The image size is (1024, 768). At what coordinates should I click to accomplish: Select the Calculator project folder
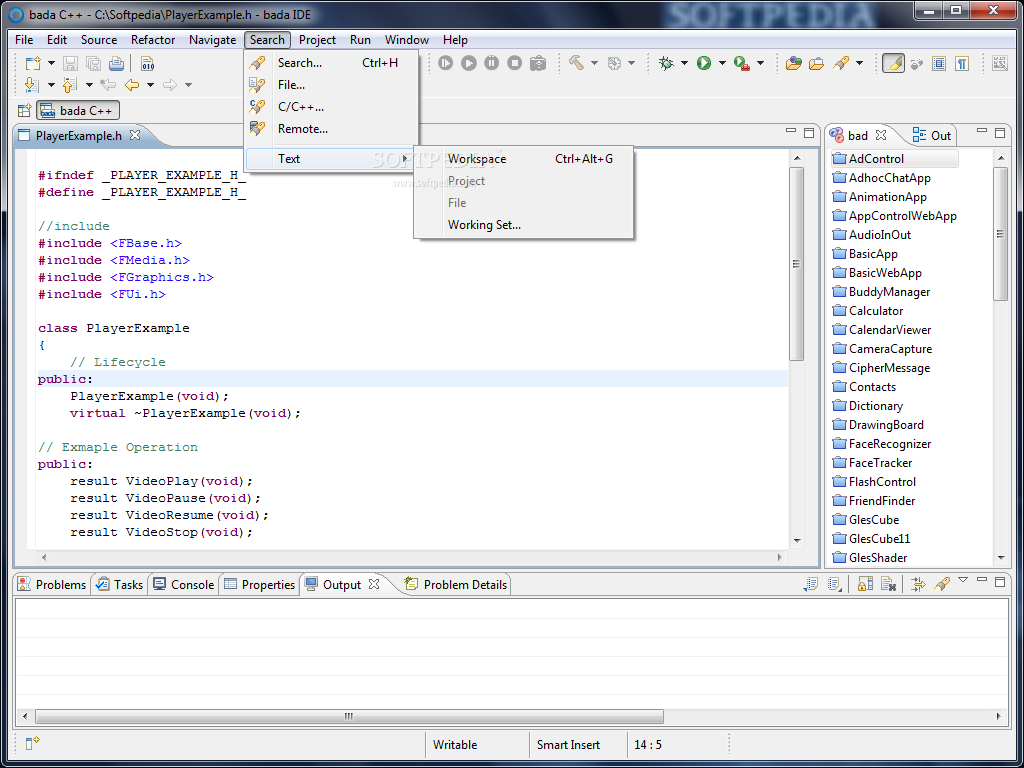[867, 311]
